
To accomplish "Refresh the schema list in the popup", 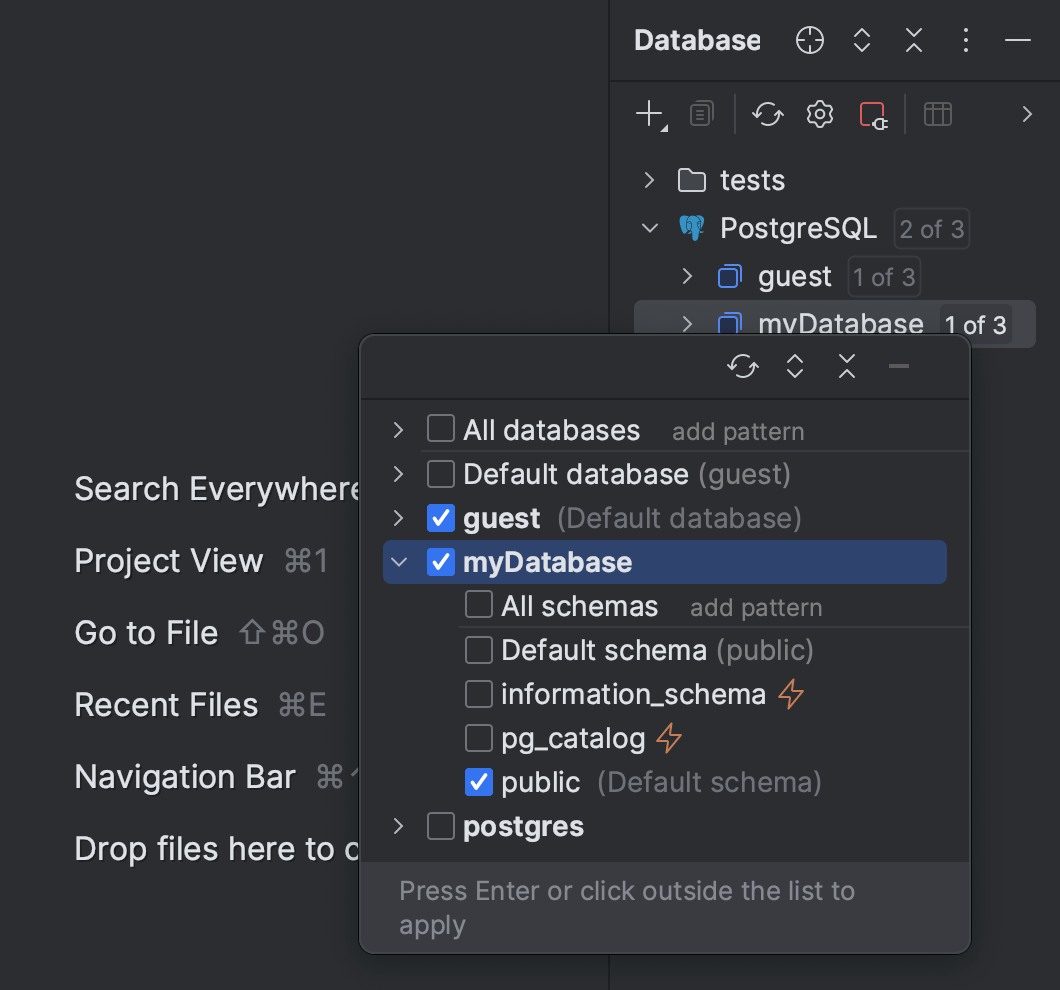I will [742, 366].
